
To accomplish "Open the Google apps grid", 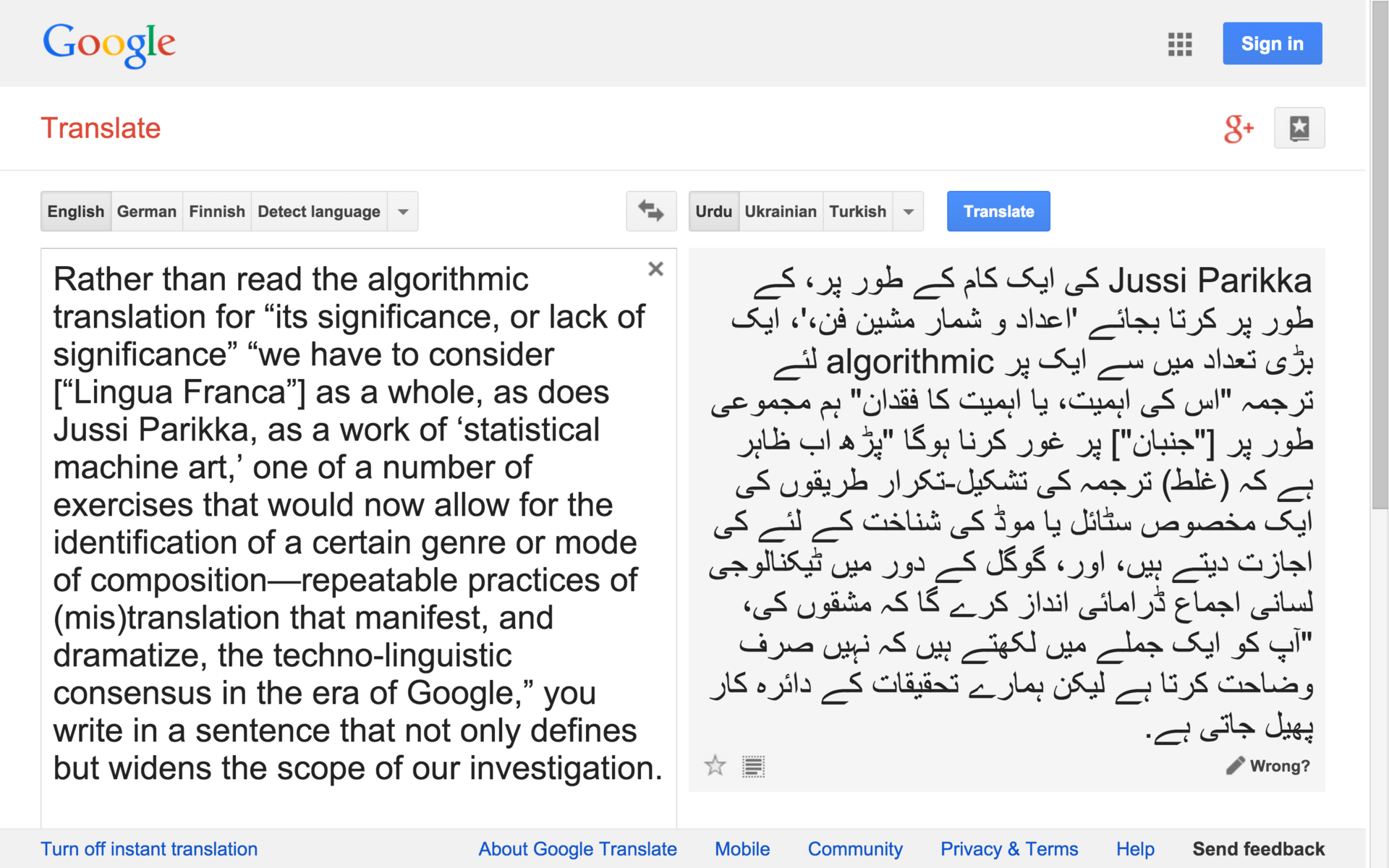I will (x=1179, y=44).
